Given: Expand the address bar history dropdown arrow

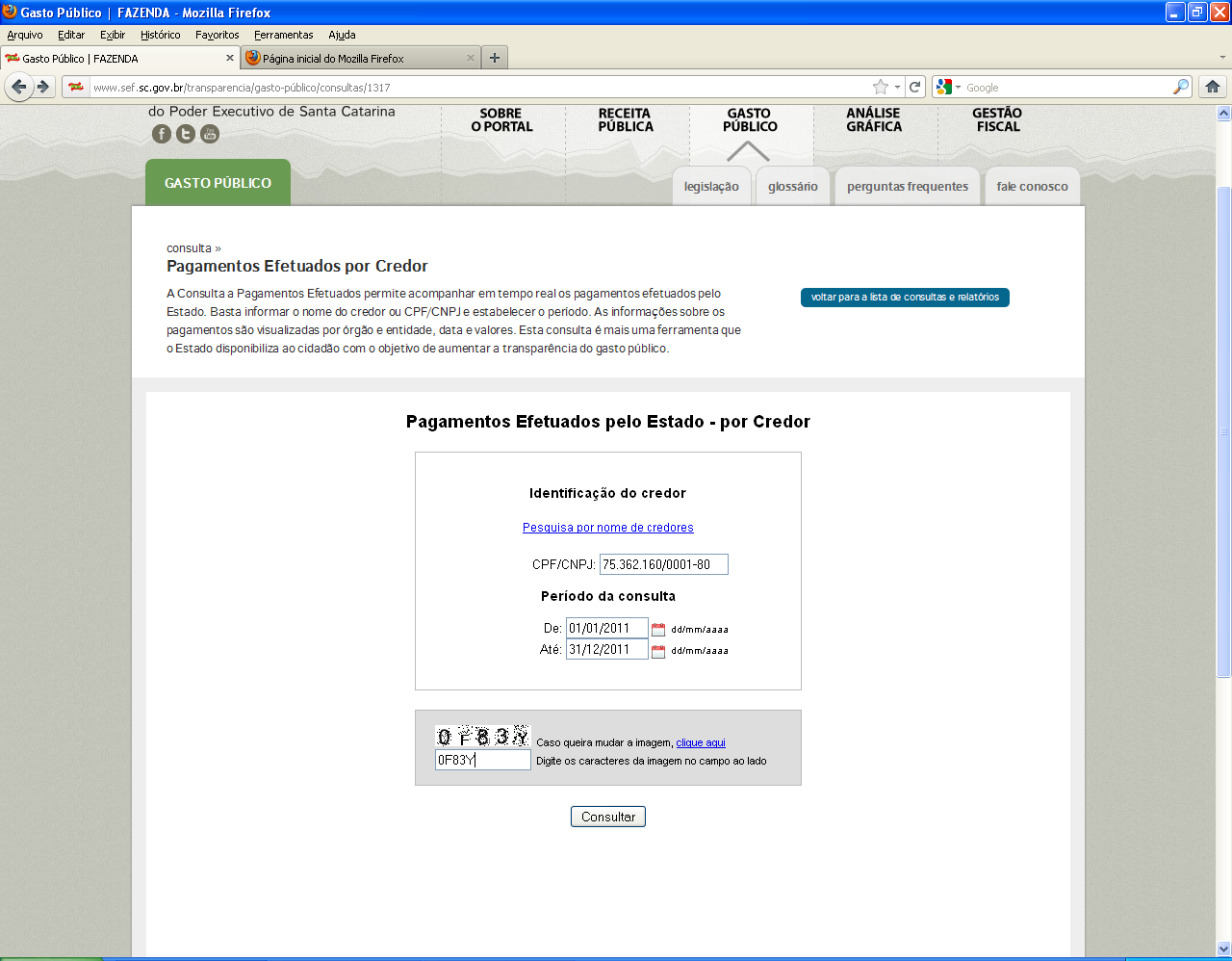Looking at the screenshot, I should pyautogui.click(x=898, y=87).
